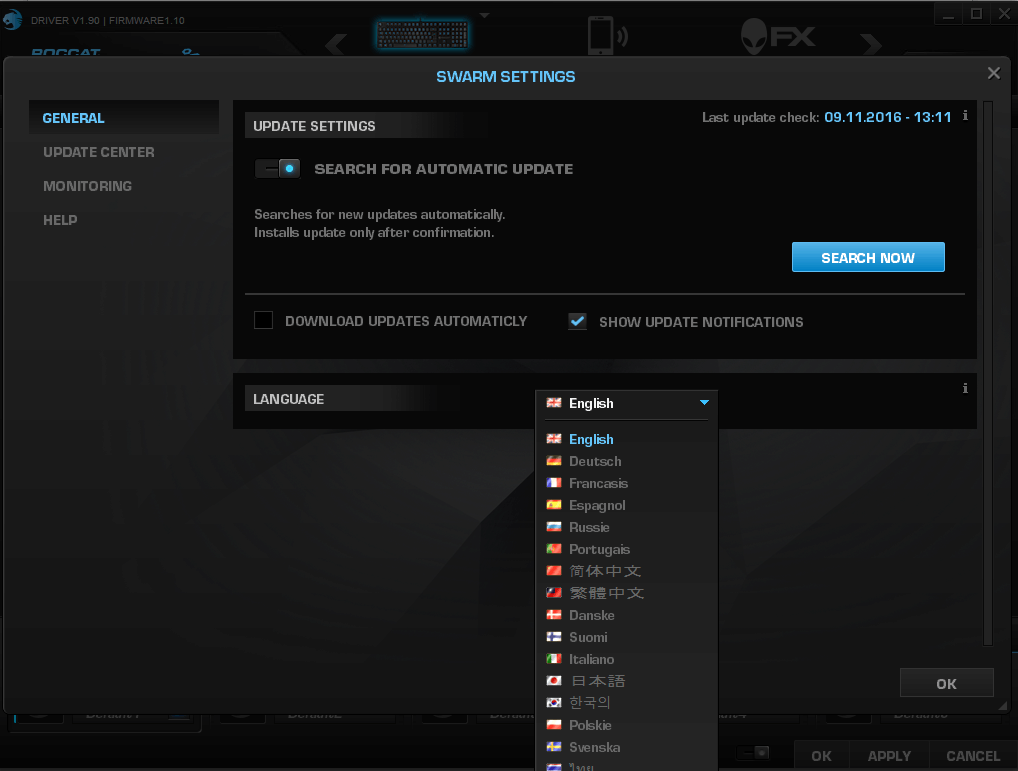Close the Swarm Settings dialog
This screenshot has width=1018, height=771.
pos(993,73)
